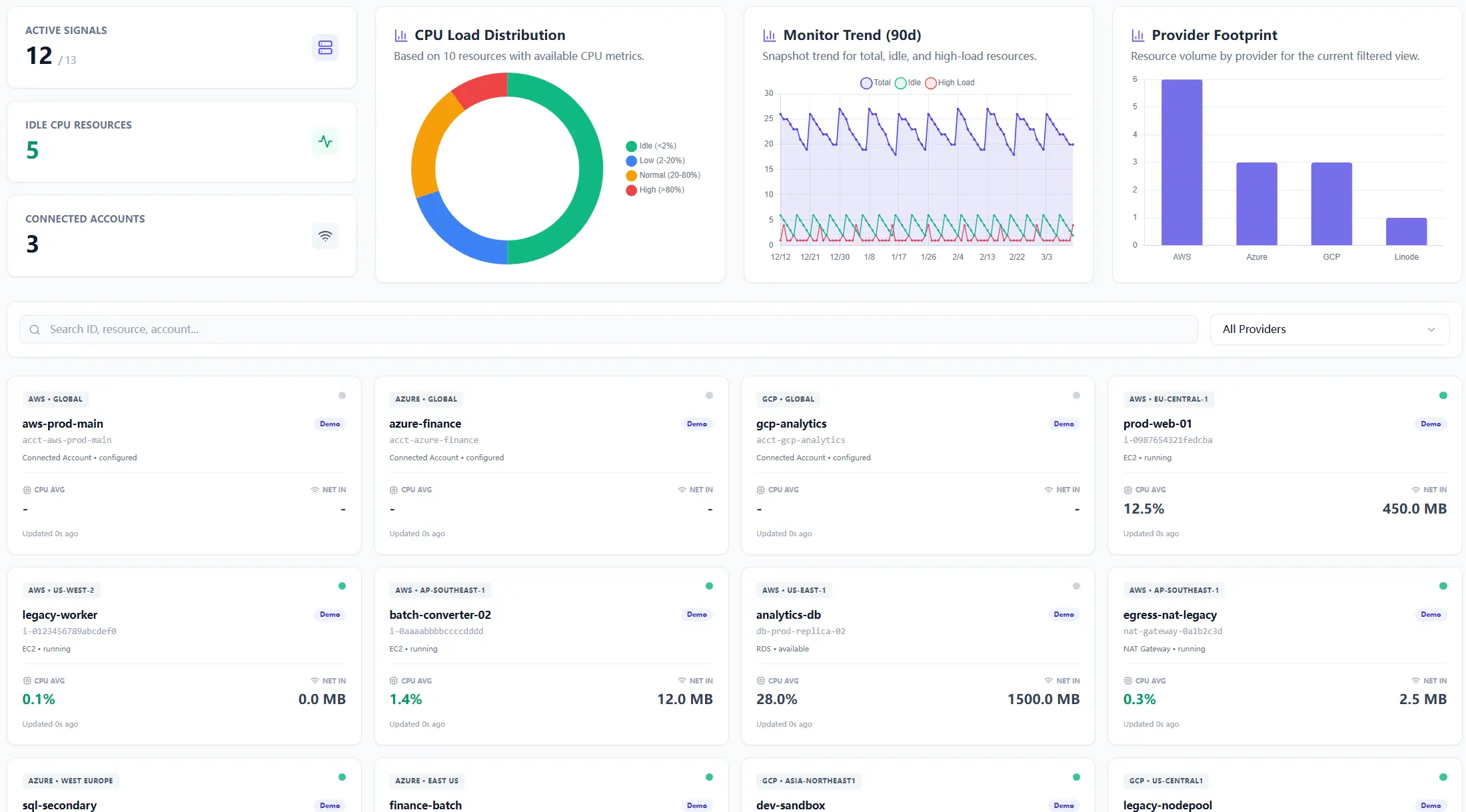Click the finance-batch resource name
The width and height of the screenshot is (1466, 812).
pos(425,805)
